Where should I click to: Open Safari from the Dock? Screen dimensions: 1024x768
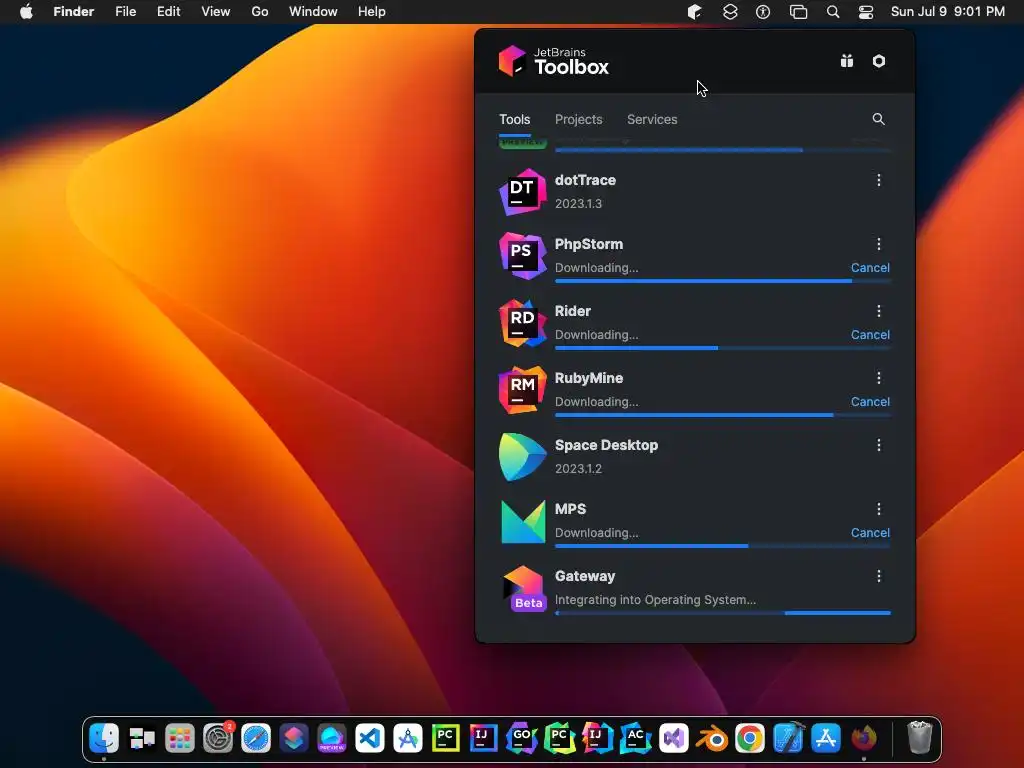(x=255, y=739)
